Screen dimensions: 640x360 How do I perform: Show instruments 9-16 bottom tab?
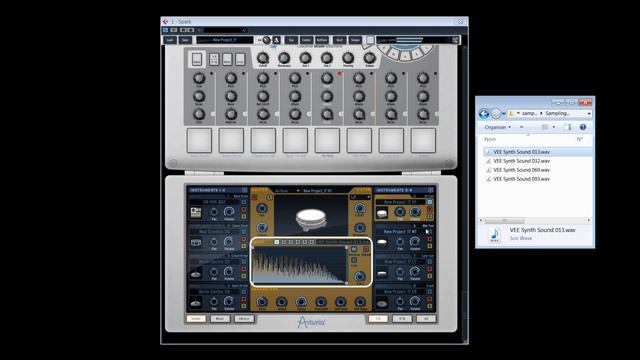pos(402,319)
